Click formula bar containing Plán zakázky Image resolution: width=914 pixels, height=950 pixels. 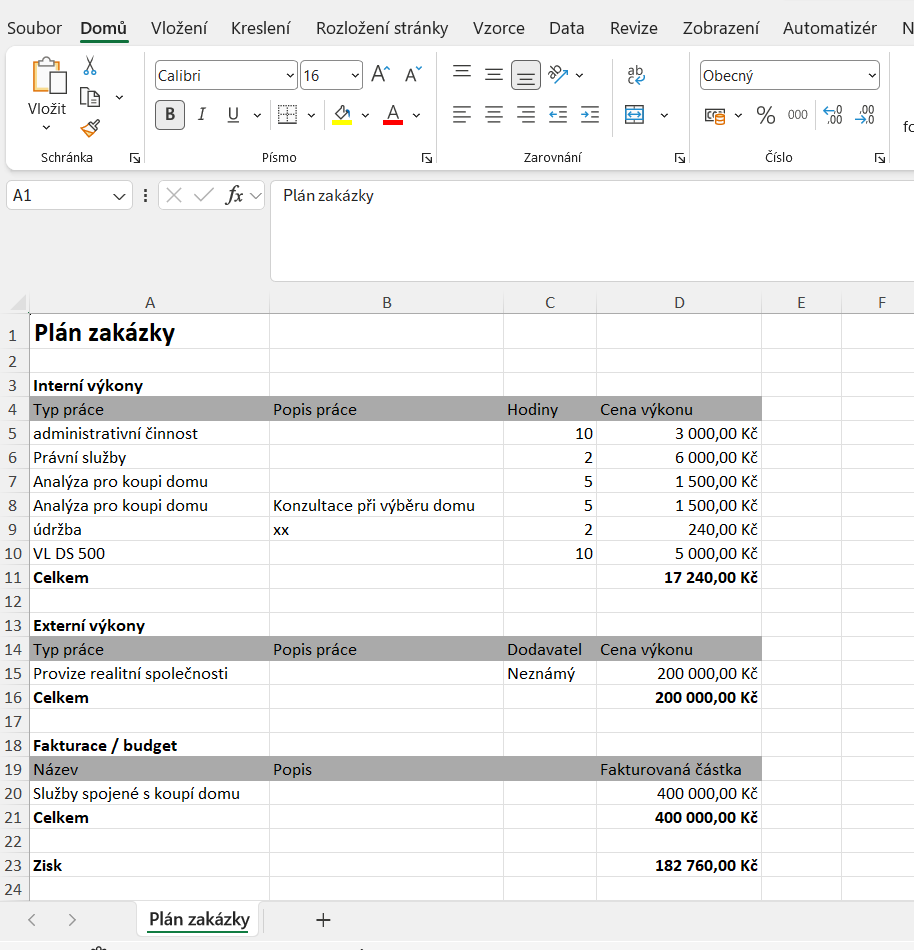click(x=592, y=231)
